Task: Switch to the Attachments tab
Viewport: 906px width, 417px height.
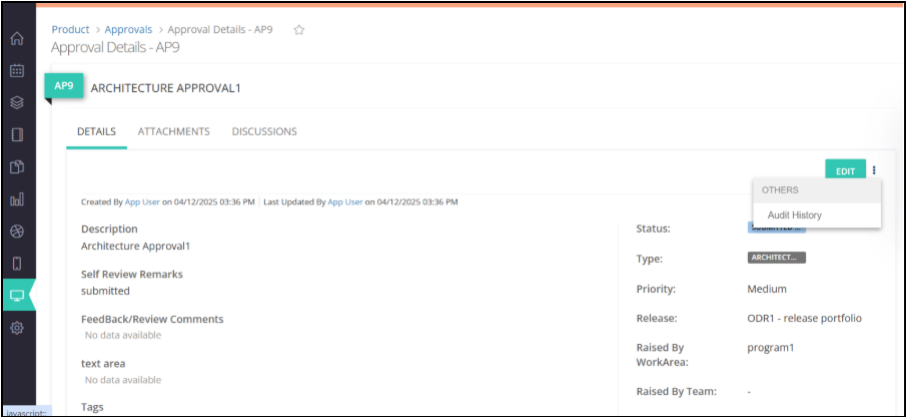Action: [173, 132]
